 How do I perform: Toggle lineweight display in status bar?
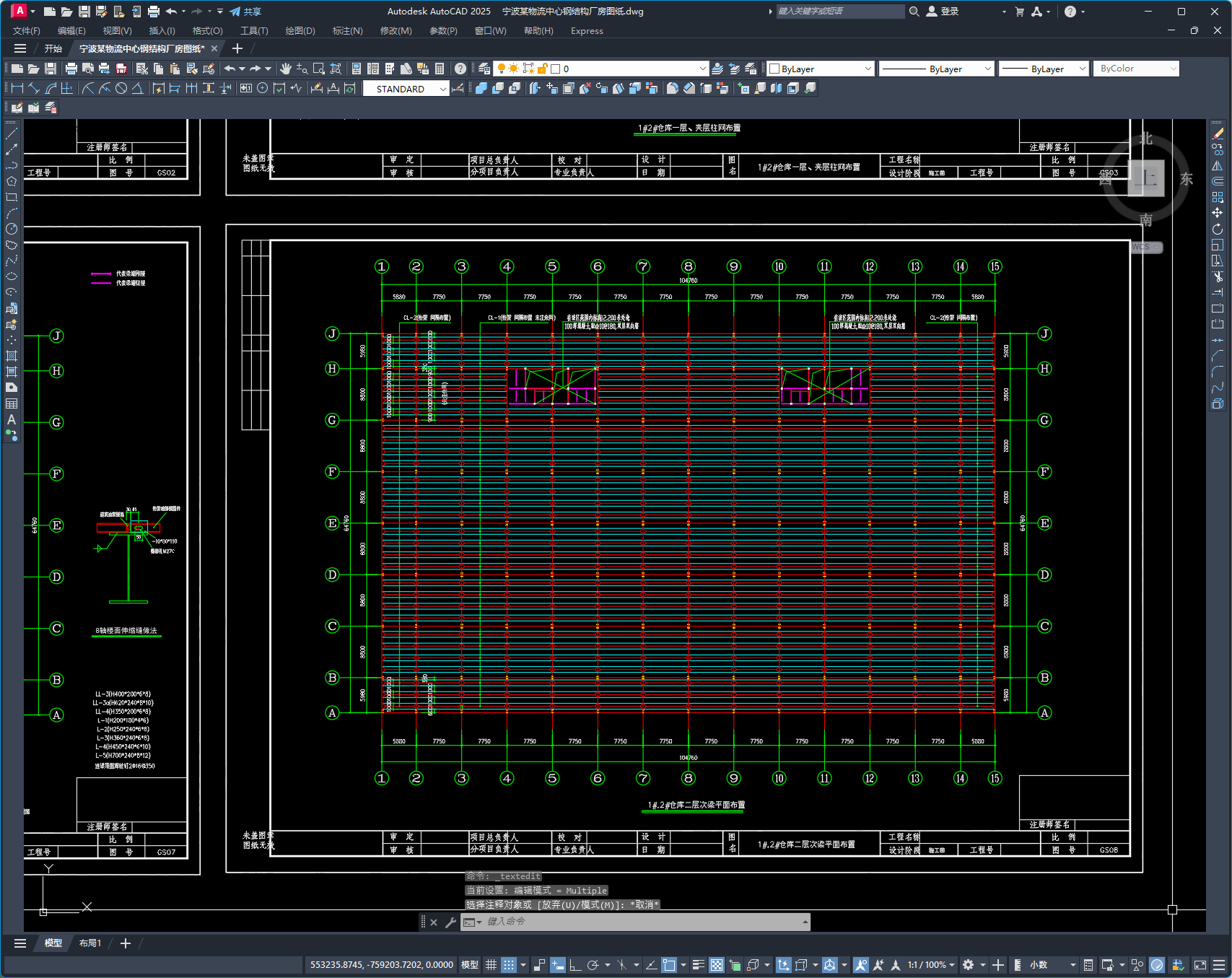click(698, 965)
